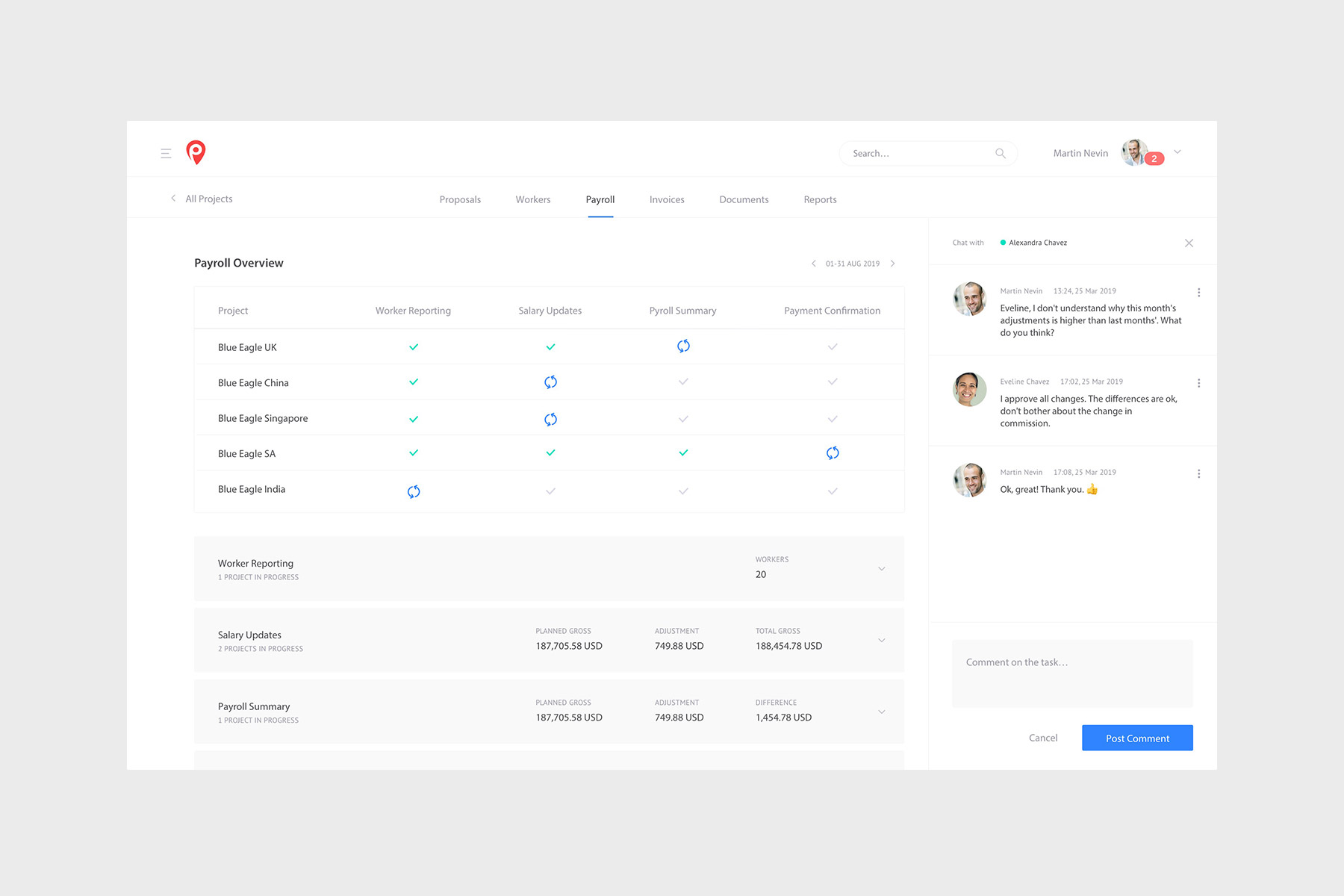Image resolution: width=1344 pixels, height=896 pixels.
Task: Click Martin Nevin's avatar on 13:24 message
Action: (x=969, y=299)
